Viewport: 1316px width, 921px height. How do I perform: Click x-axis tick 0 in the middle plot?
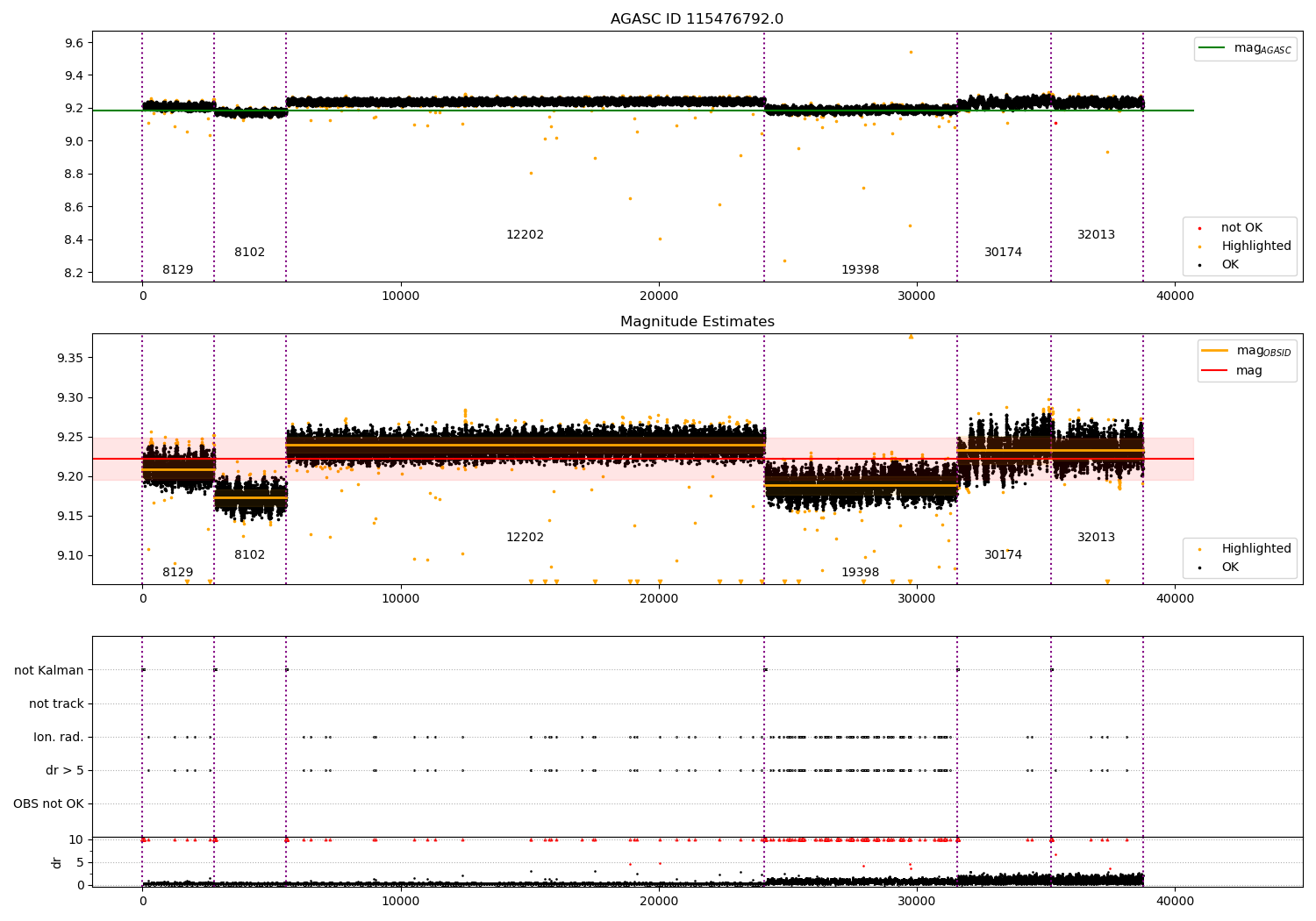click(x=142, y=599)
